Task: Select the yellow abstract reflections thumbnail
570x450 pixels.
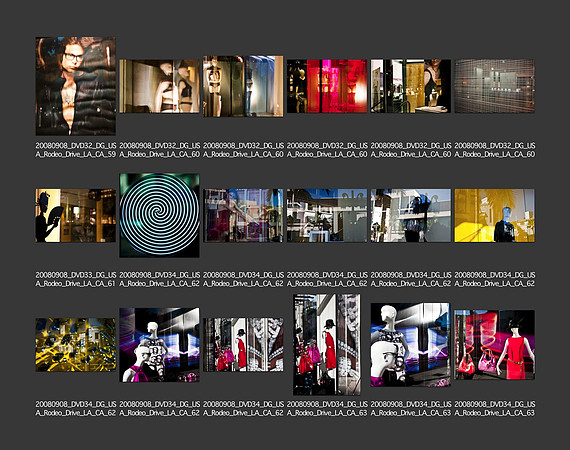Action: [x=76, y=345]
